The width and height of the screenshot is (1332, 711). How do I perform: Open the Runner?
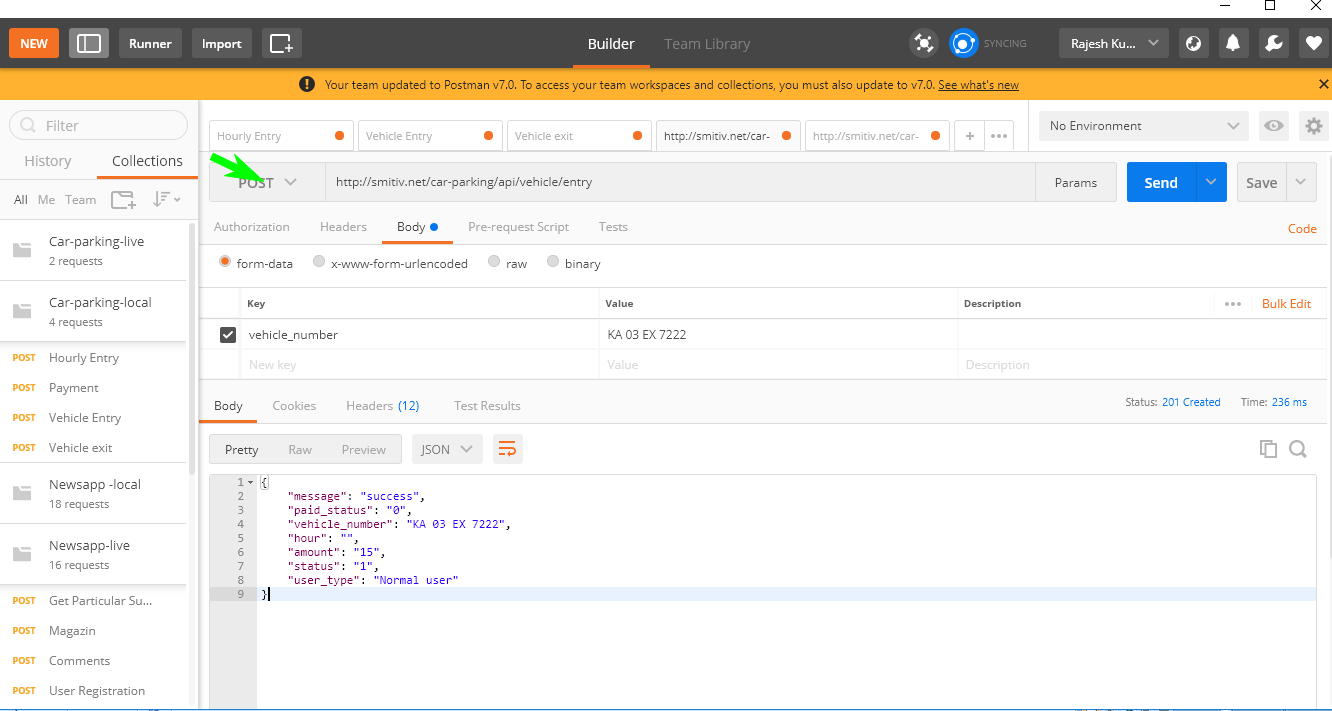point(150,43)
